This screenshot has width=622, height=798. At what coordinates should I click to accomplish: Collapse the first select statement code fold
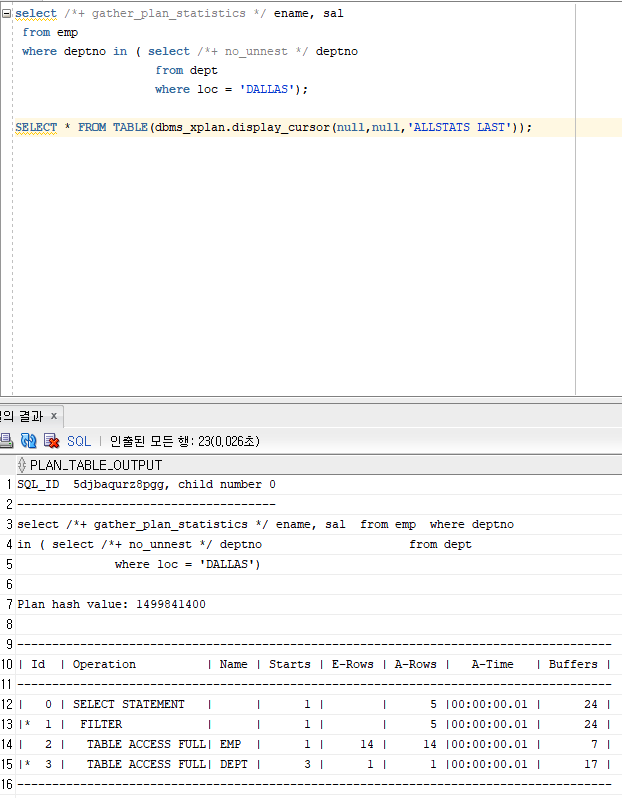[x=6, y=14]
